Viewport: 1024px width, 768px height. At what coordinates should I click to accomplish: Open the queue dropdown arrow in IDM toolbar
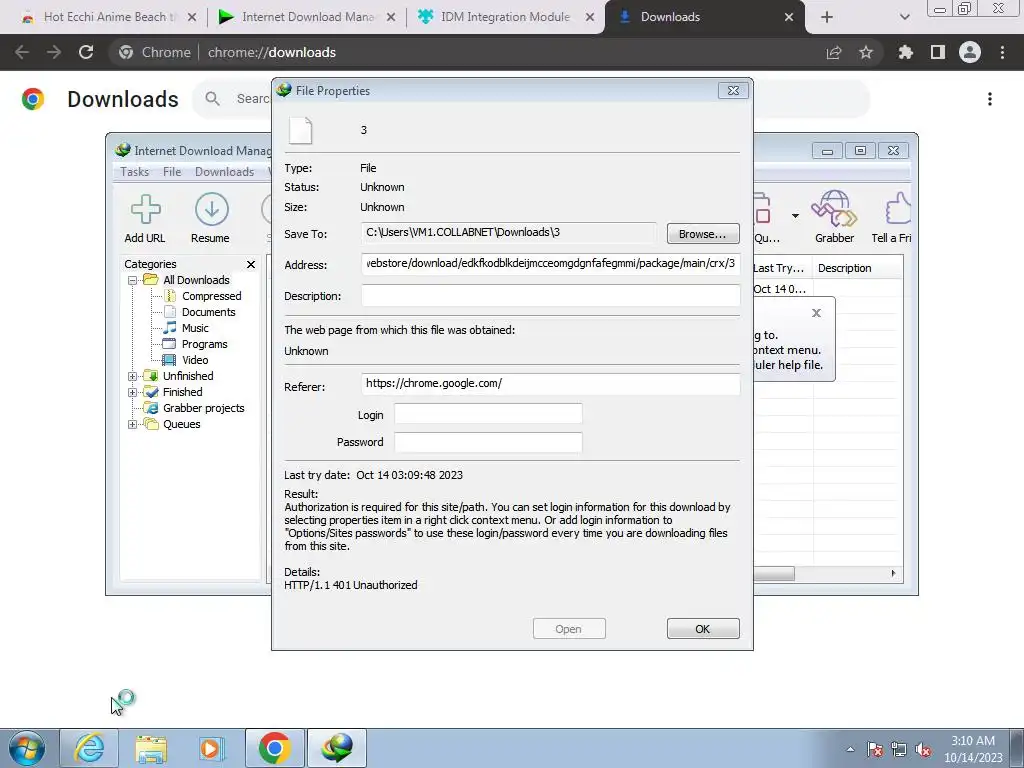tap(795, 216)
